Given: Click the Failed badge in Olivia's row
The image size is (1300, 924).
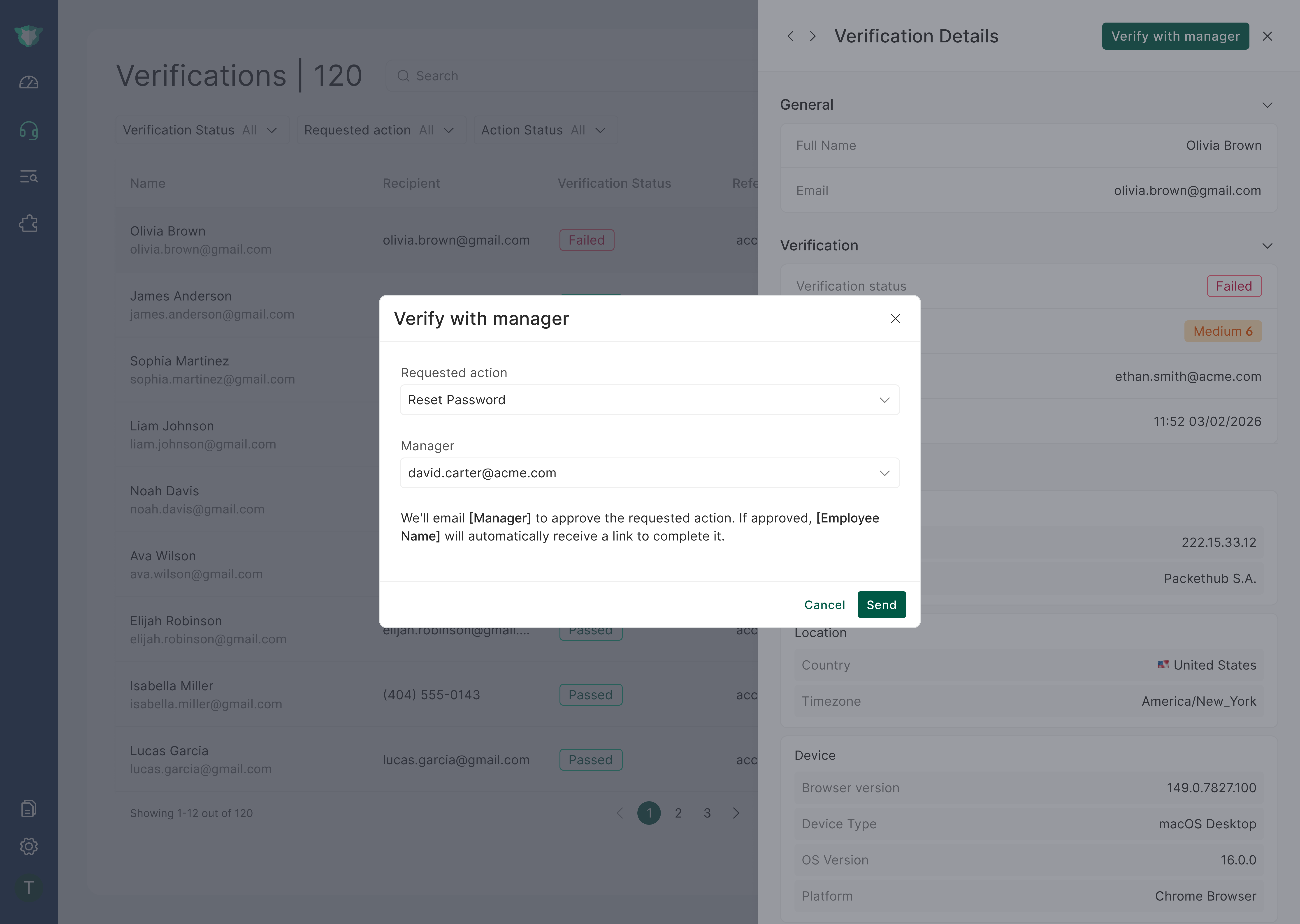Looking at the screenshot, I should click(587, 240).
